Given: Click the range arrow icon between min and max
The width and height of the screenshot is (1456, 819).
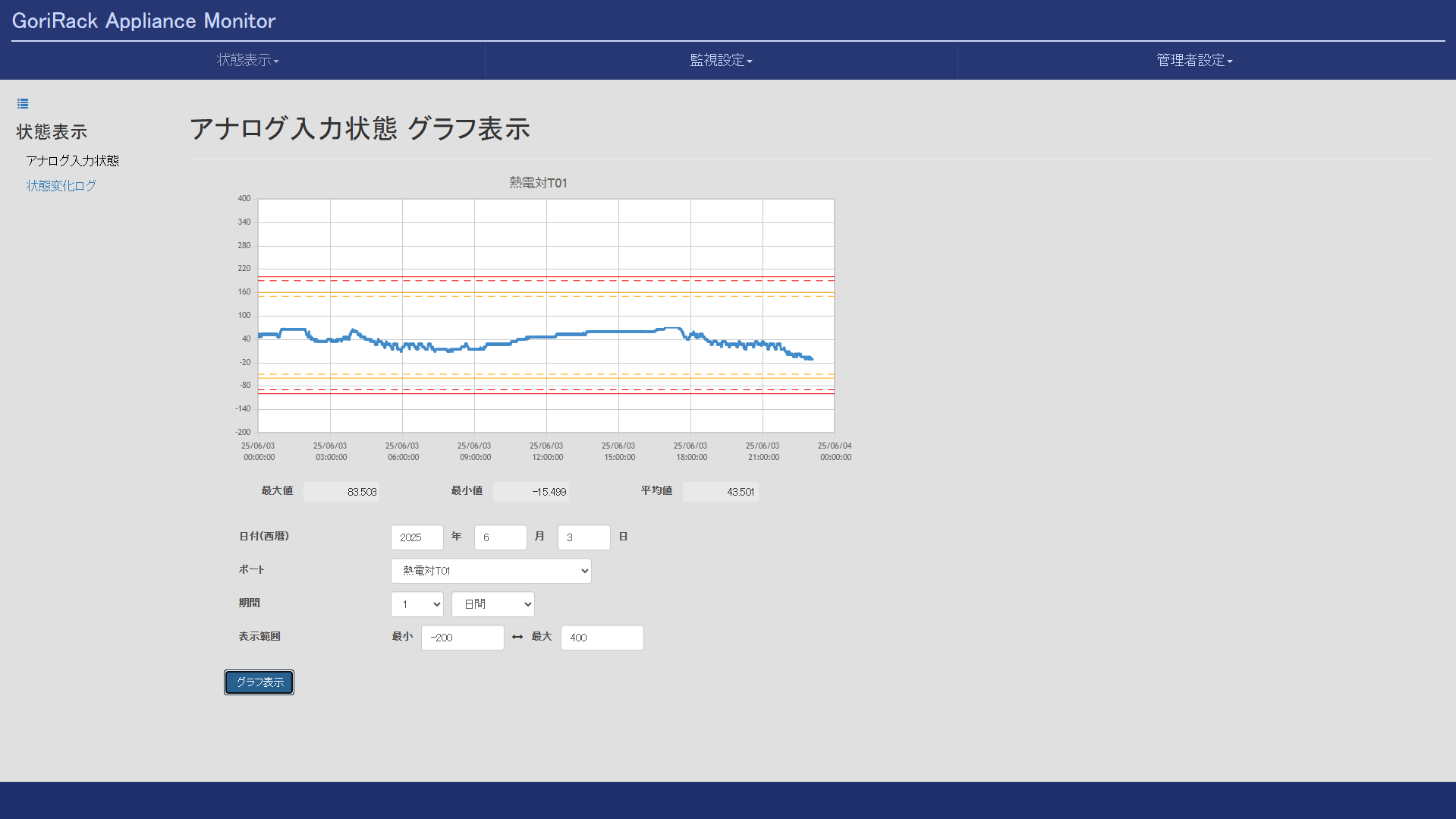Looking at the screenshot, I should pyautogui.click(x=517, y=637).
